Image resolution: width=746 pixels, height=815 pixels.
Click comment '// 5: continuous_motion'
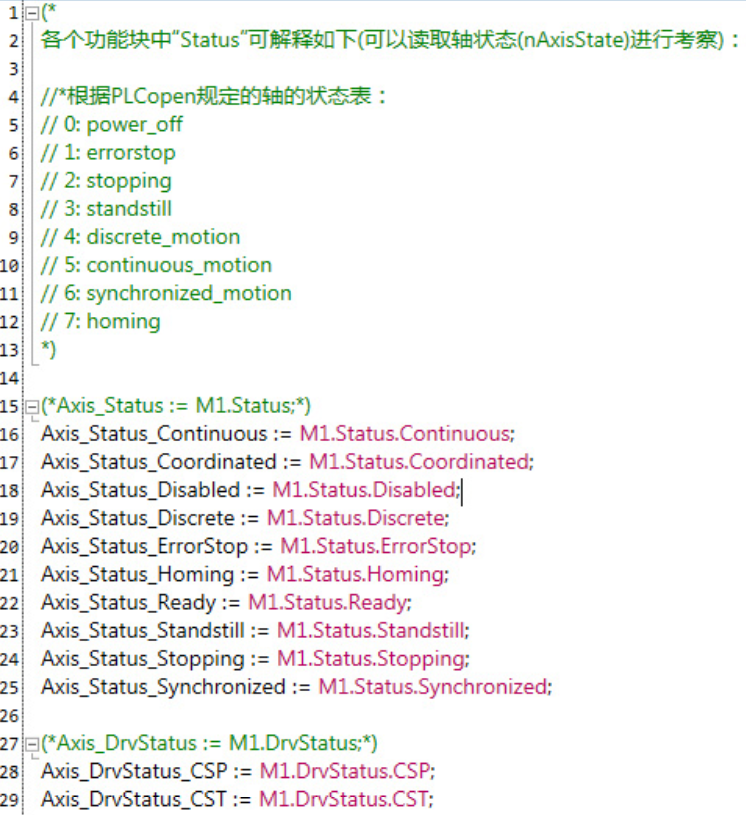(x=156, y=265)
